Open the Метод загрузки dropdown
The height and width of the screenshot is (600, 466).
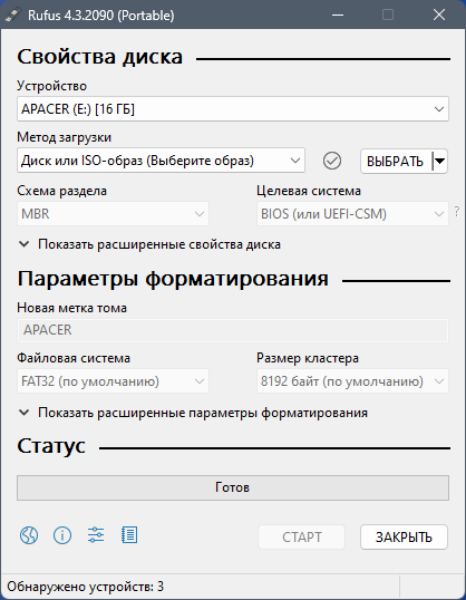pos(161,160)
